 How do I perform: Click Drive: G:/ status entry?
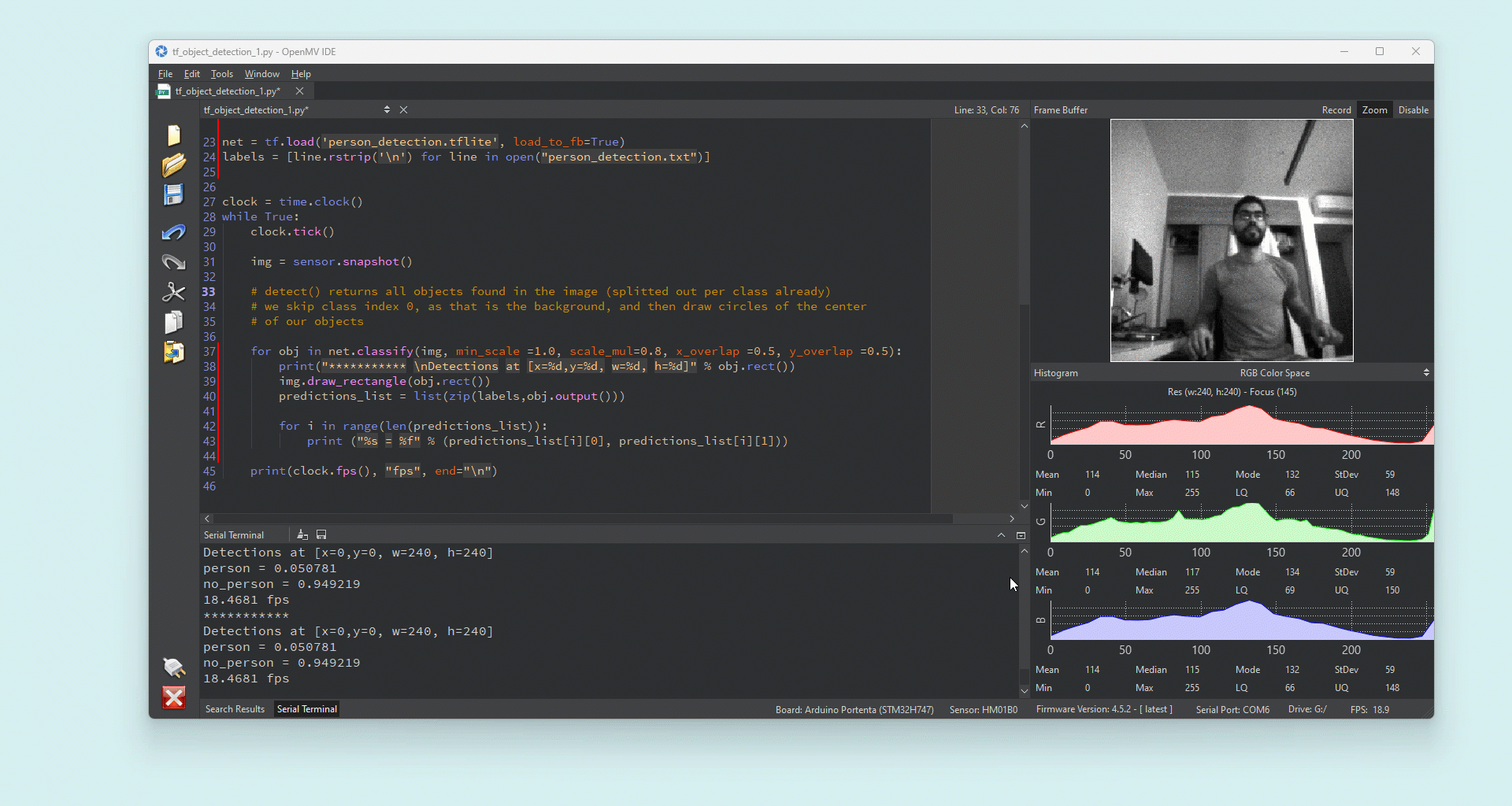coord(1307,709)
